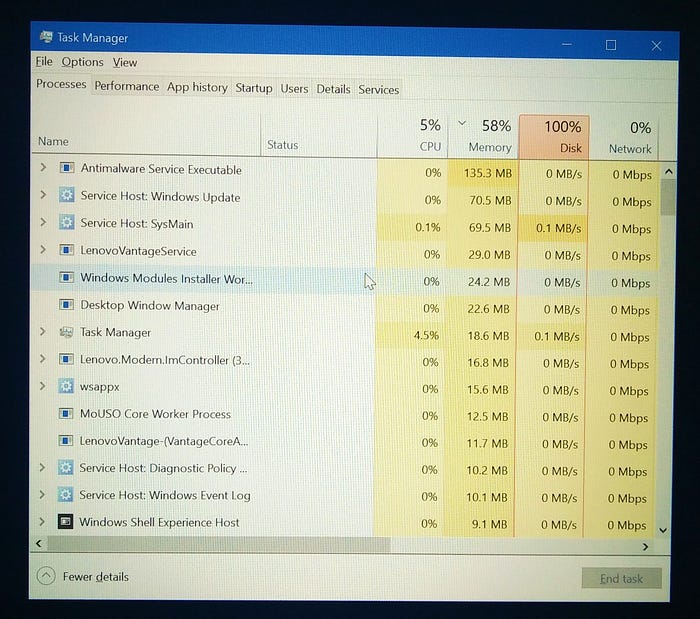Click the Windows Modules Installer Worker icon
Image resolution: width=700 pixels, height=619 pixels.
67,277
